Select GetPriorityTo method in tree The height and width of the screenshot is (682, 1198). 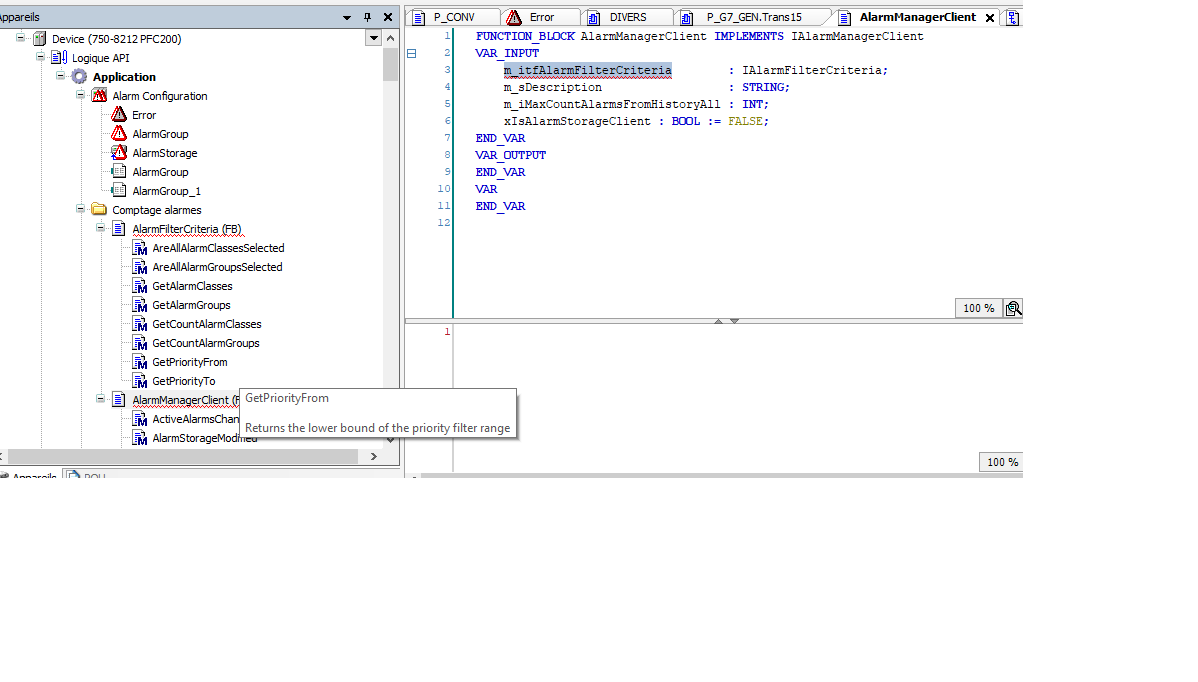click(183, 381)
